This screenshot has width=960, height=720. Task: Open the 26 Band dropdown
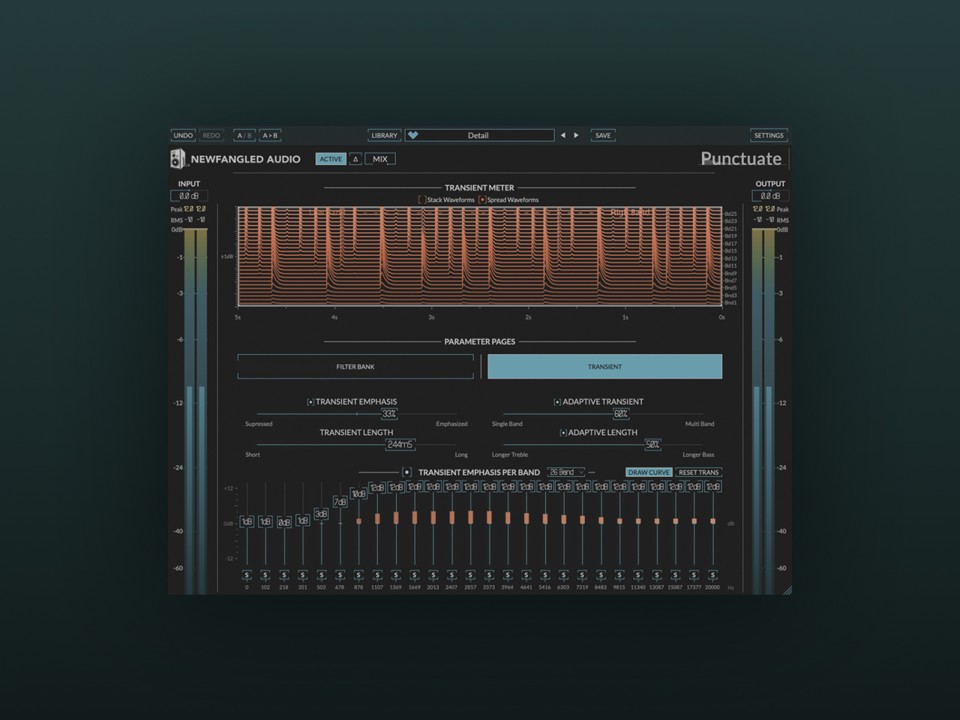pyautogui.click(x=566, y=472)
